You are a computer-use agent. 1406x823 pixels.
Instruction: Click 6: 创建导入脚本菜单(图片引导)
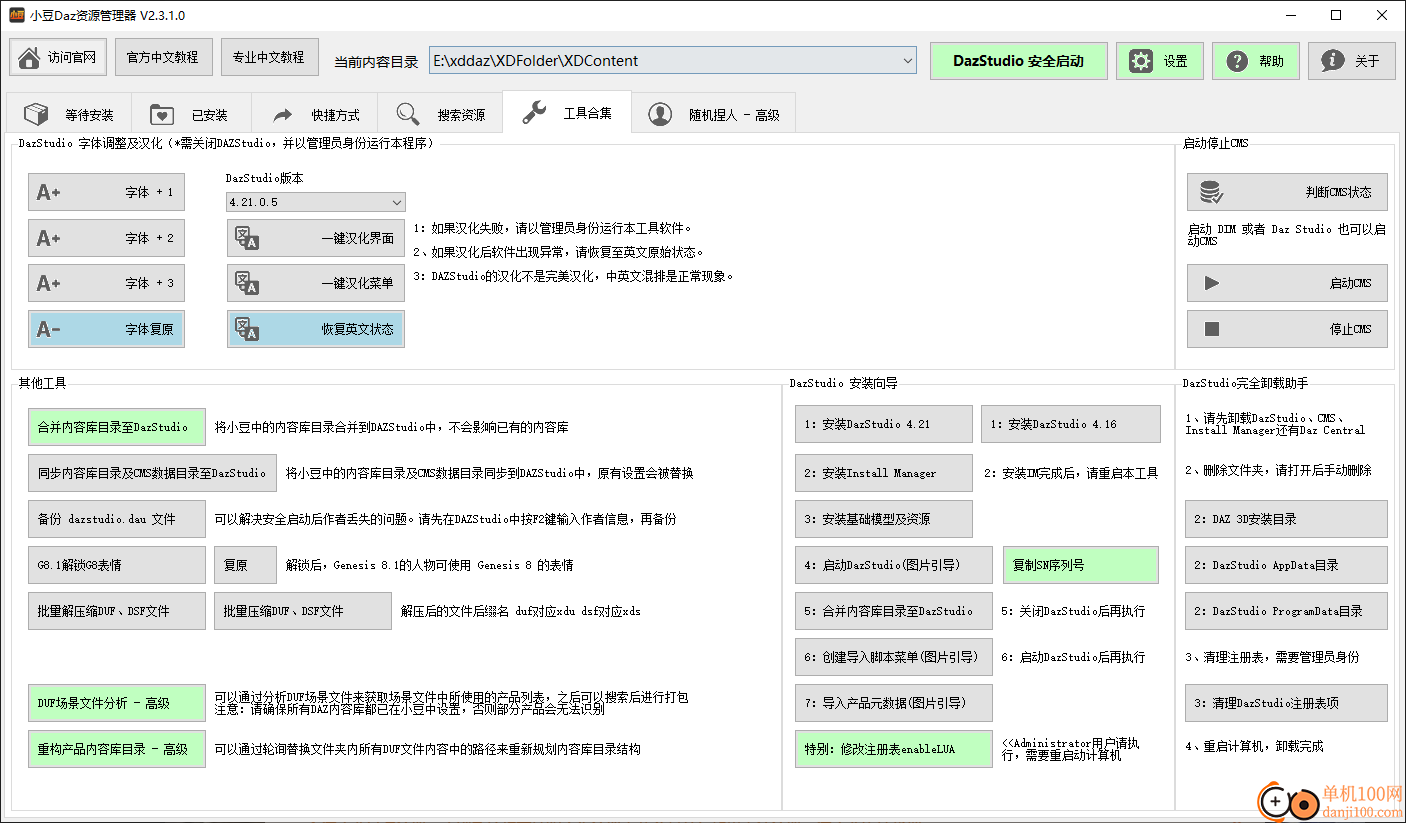[894, 657]
